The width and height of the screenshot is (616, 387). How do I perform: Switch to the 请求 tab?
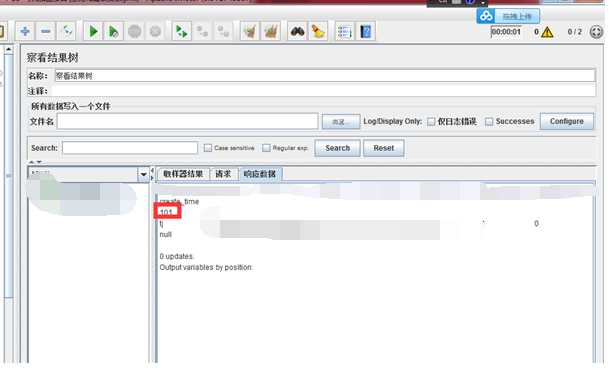(223, 174)
